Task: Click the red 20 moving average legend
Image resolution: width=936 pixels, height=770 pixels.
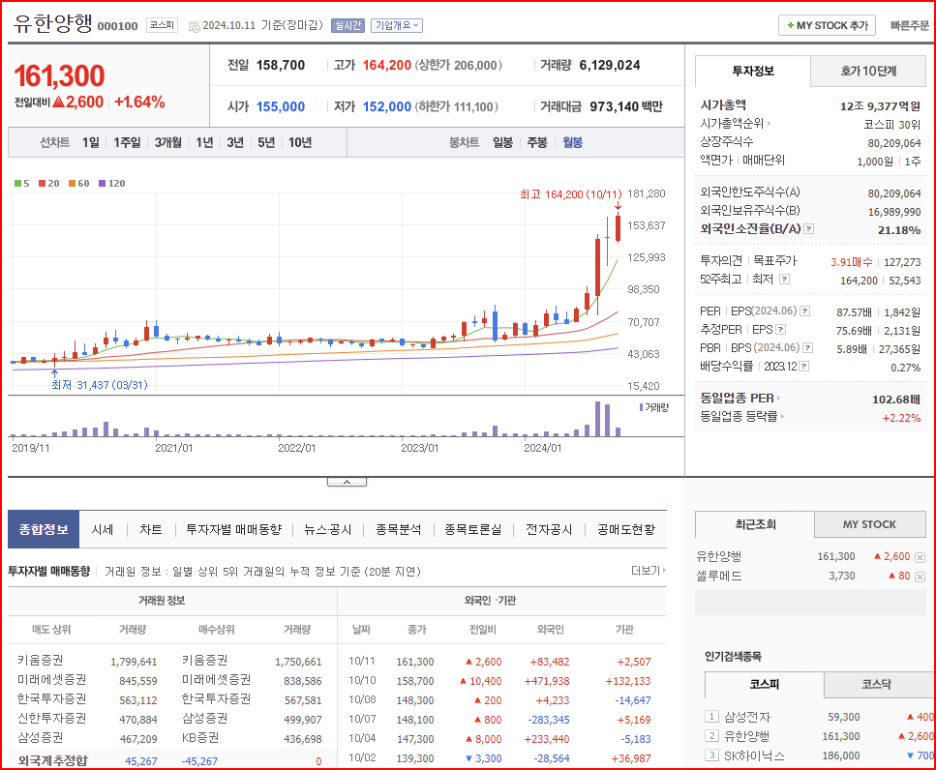Action: pos(49,183)
